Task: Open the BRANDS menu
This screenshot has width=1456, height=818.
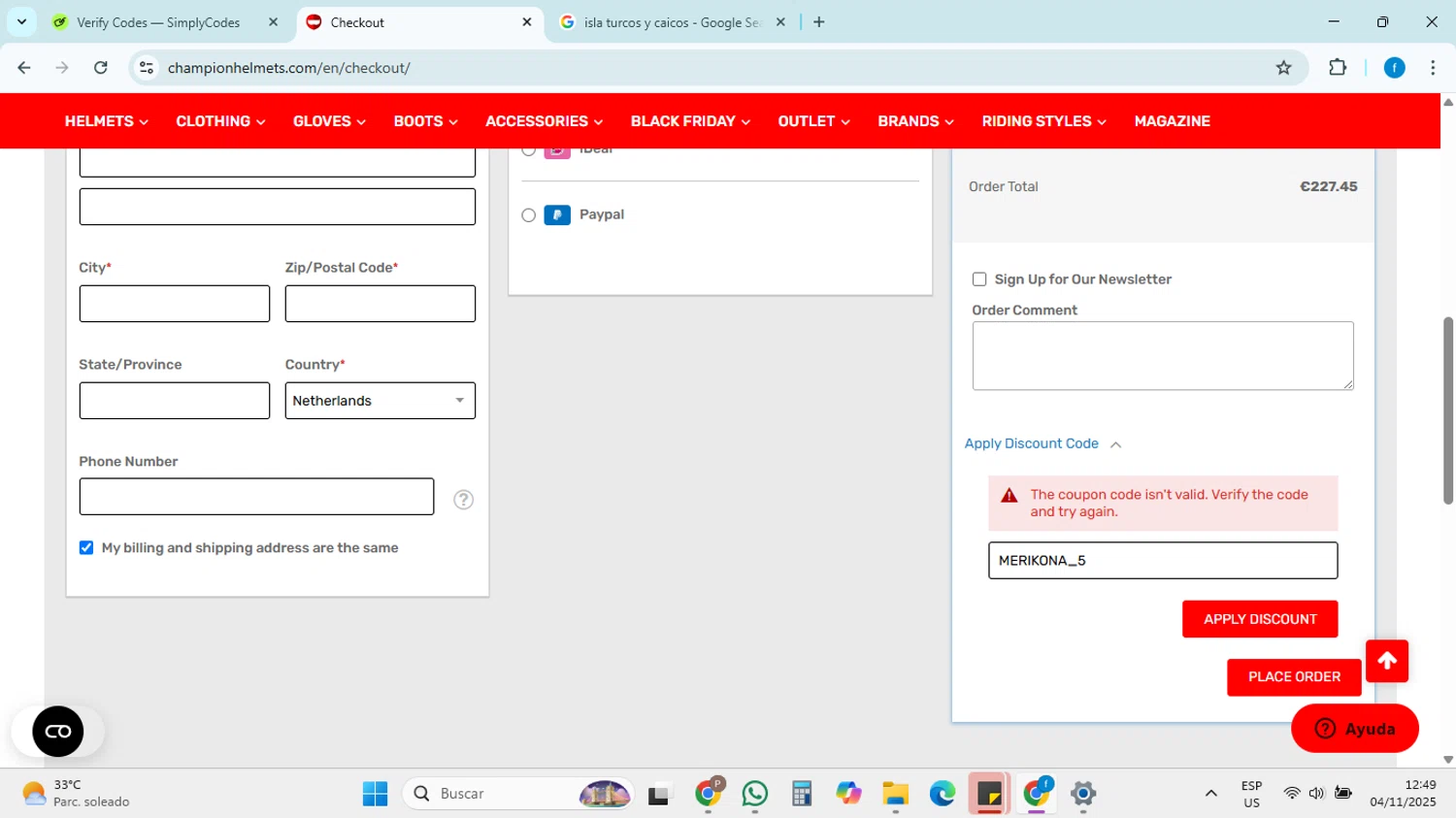Action: 915,121
